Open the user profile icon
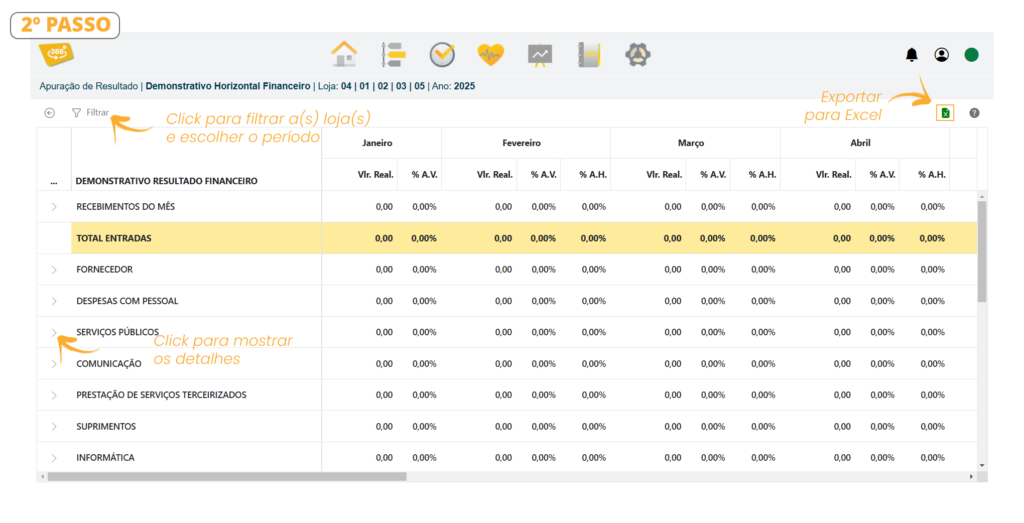This screenshot has width=1024, height=523. click(x=942, y=55)
